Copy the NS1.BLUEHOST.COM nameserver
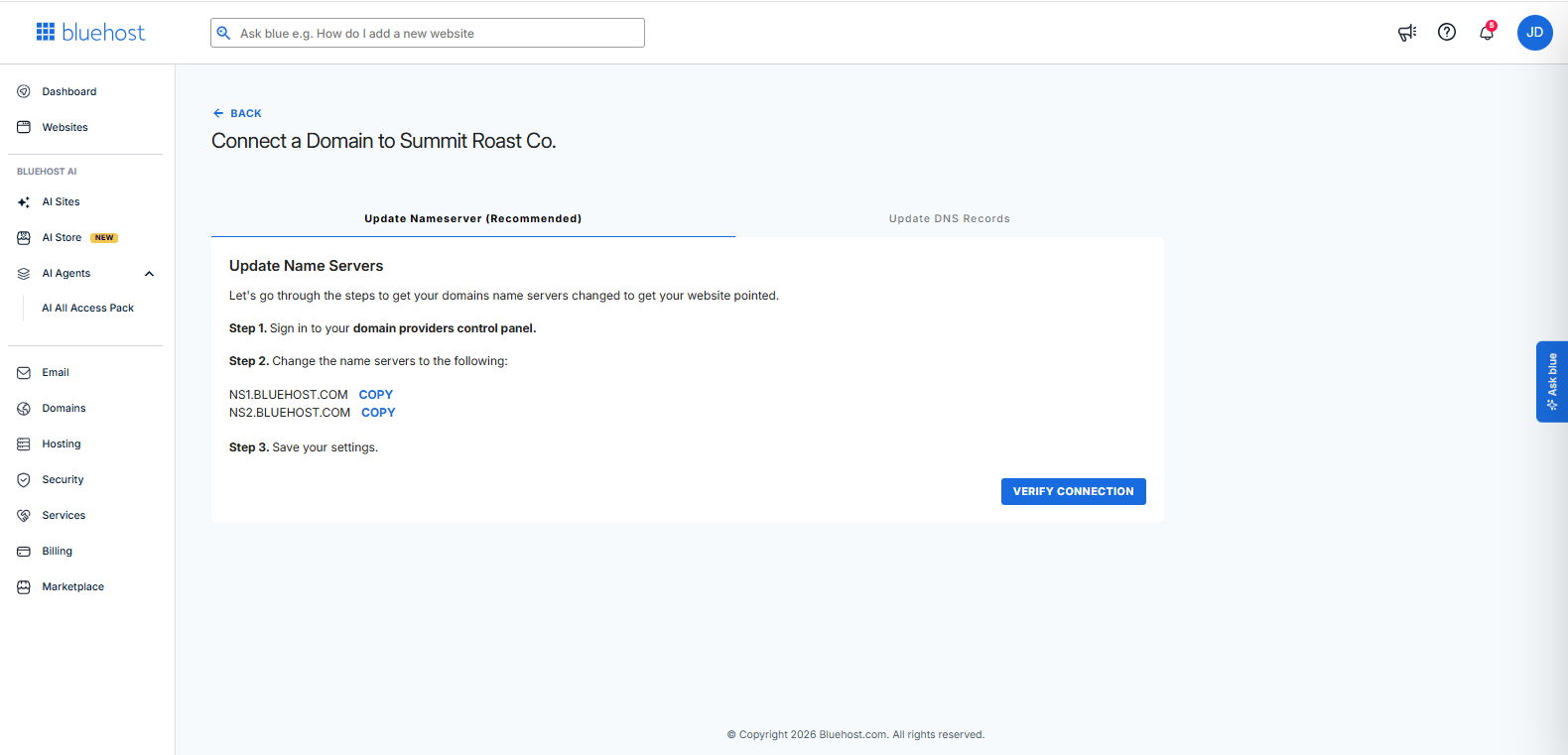The width and height of the screenshot is (1568, 755). 376,395
